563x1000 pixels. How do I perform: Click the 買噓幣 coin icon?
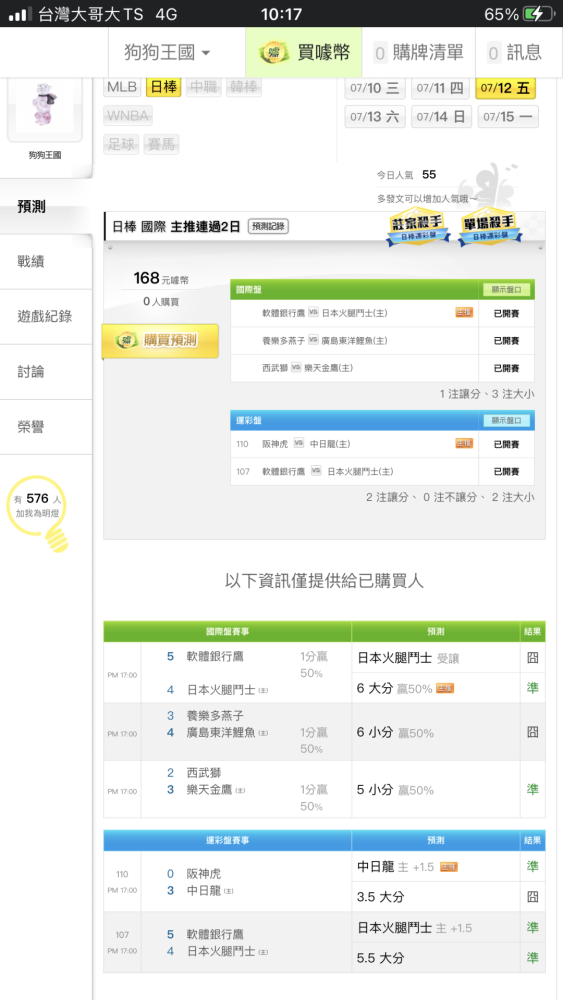pyautogui.click(x=274, y=52)
